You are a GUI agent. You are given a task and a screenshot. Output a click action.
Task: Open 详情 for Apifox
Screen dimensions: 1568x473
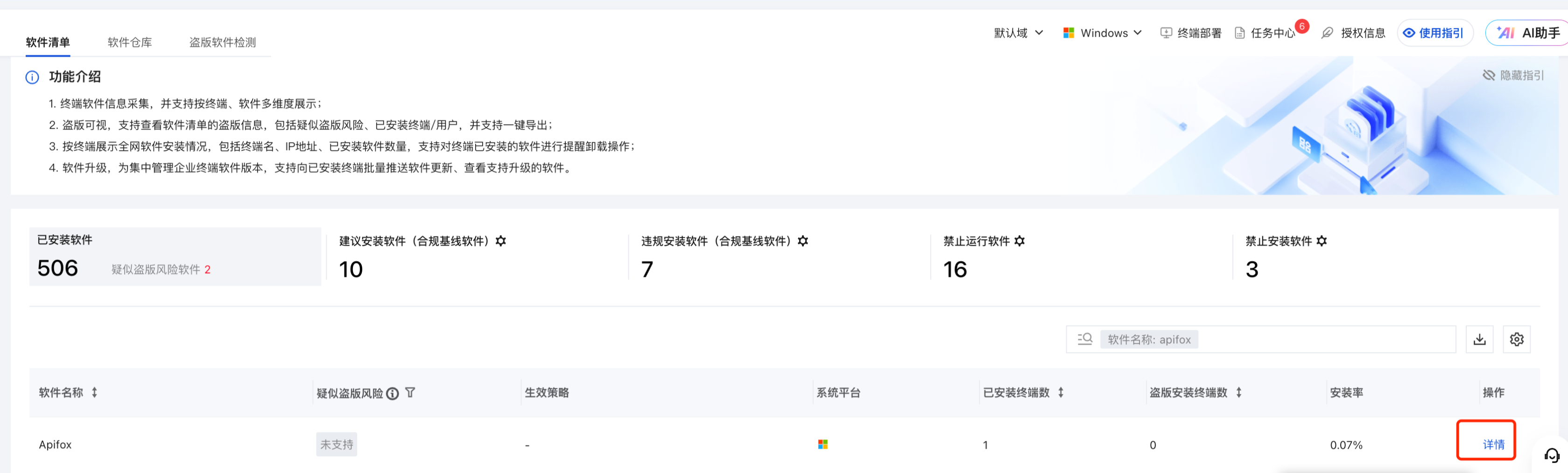pyautogui.click(x=1493, y=445)
